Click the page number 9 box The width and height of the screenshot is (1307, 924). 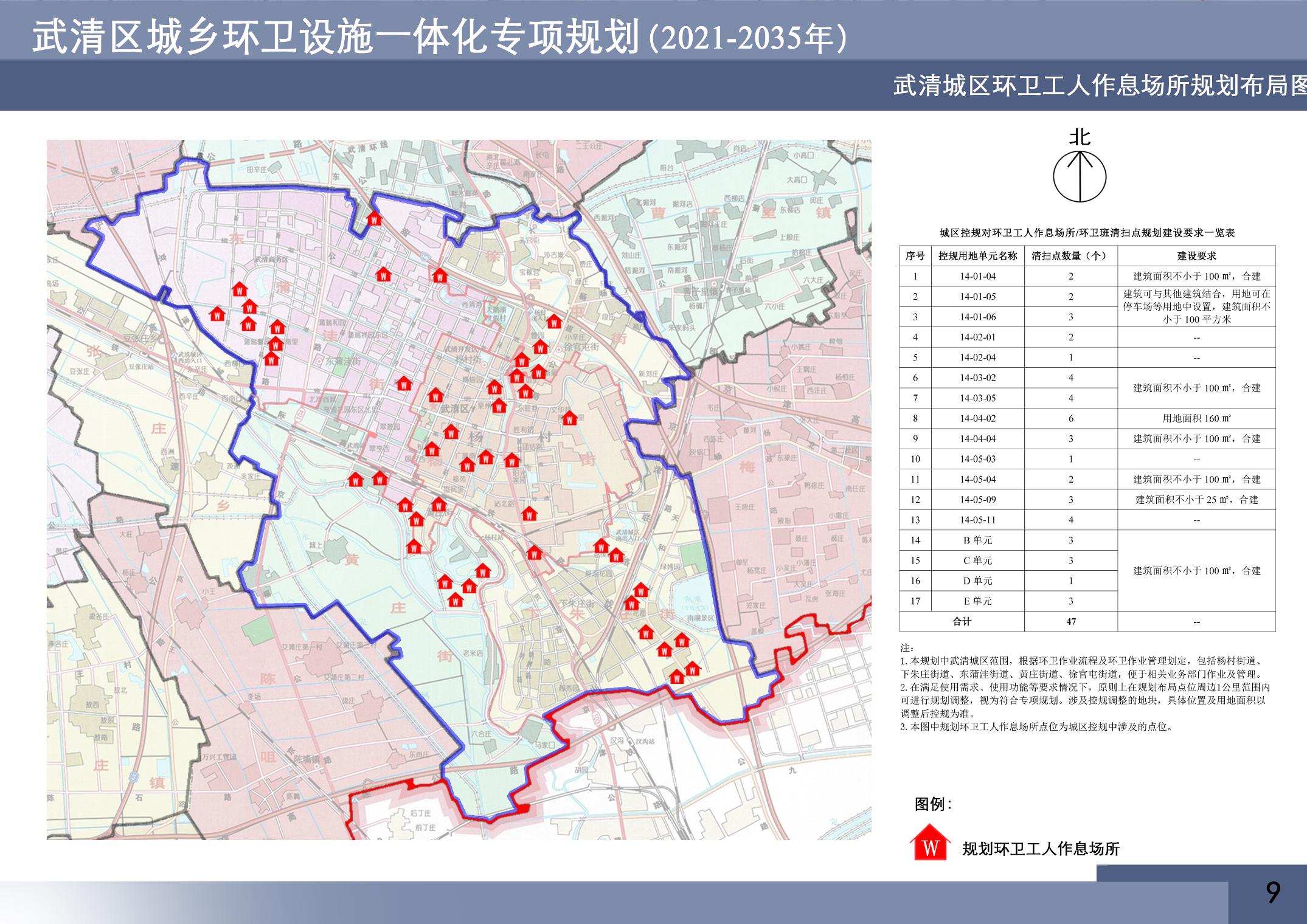[x=1272, y=892]
